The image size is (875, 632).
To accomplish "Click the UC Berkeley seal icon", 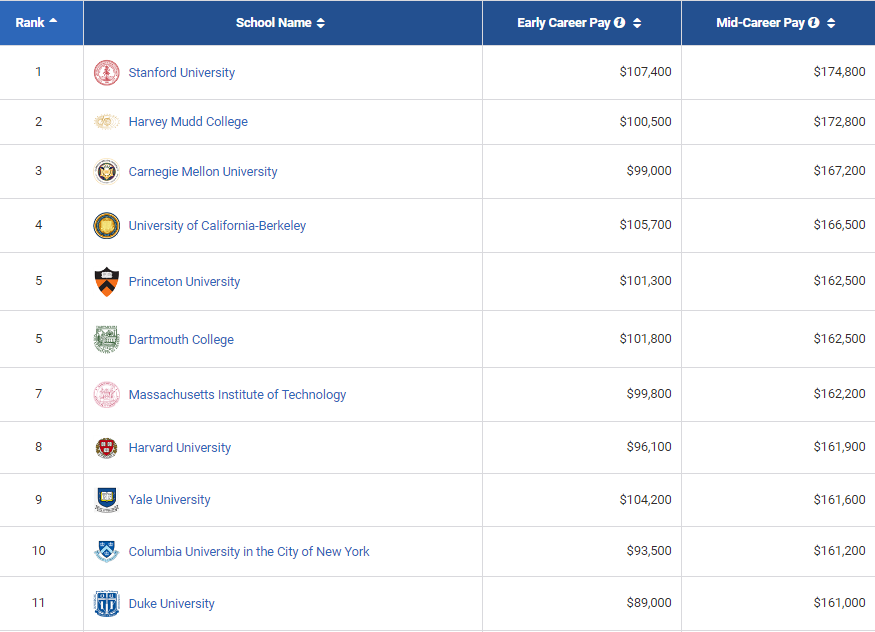I will (x=107, y=225).
